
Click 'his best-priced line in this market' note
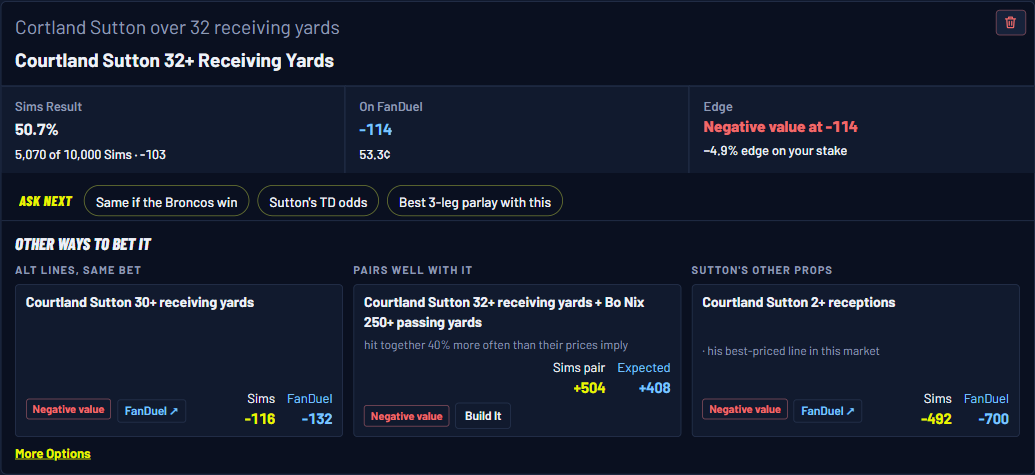point(791,352)
